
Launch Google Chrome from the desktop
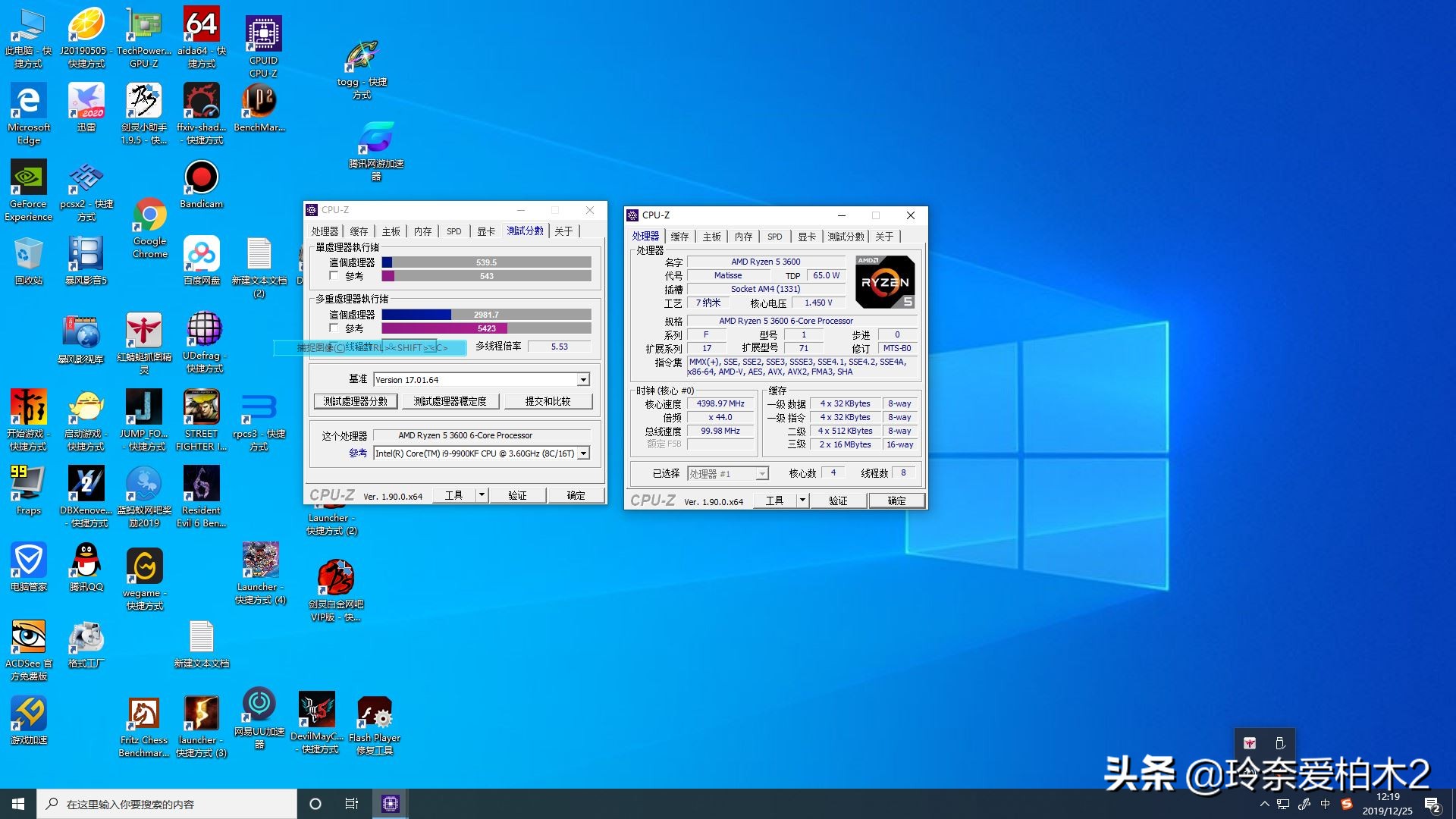150,215
